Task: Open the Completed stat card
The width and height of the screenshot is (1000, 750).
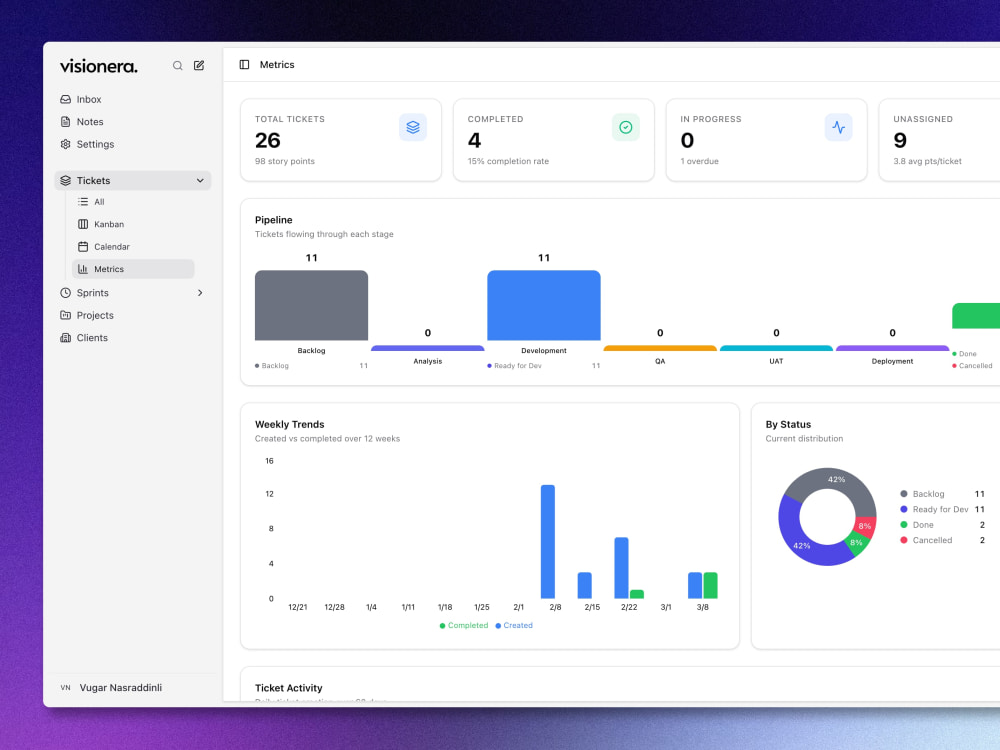Action: [554, 140]
